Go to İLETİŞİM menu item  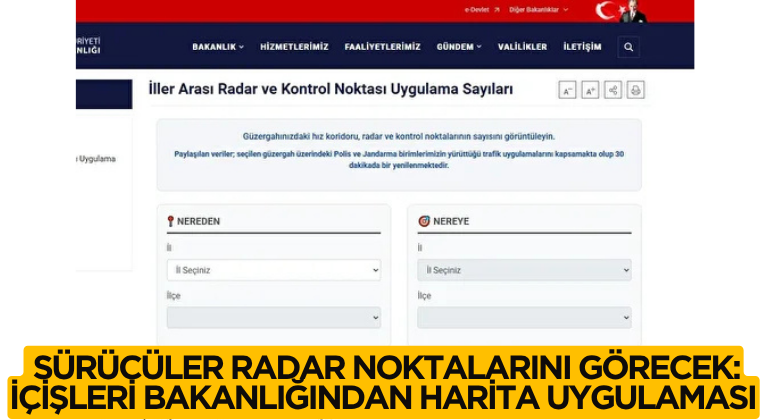(x=582, y=47)
